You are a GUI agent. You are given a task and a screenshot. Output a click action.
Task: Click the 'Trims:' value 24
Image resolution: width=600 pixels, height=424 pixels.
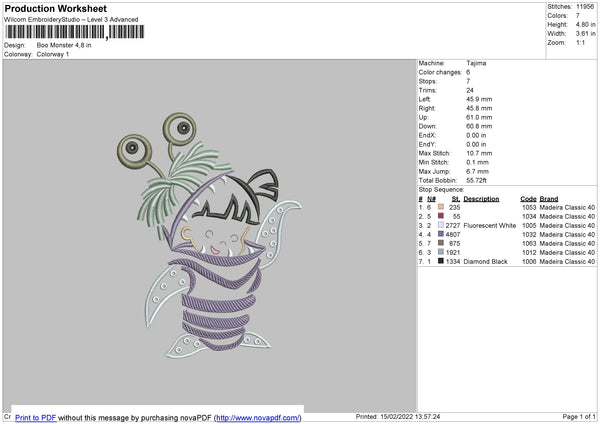pyautogui.click(x=470, y=90)
